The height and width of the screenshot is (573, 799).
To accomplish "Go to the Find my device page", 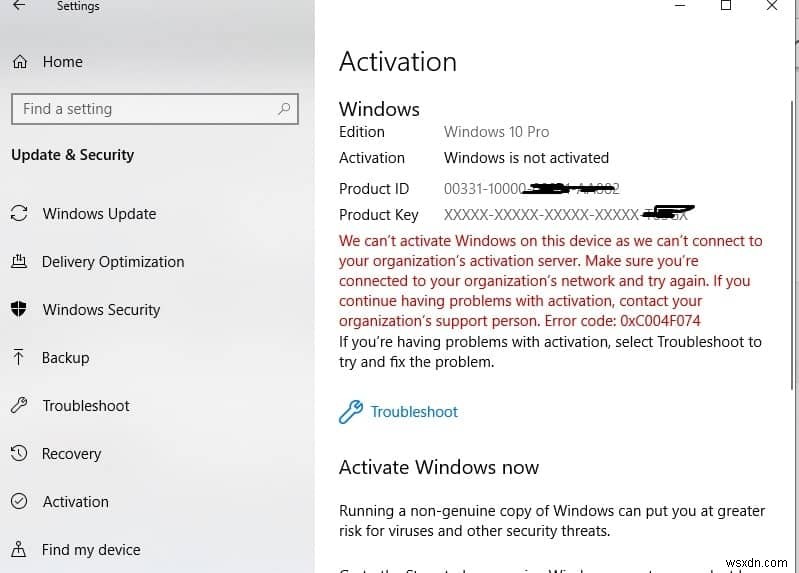I will (x=91, y=550).
